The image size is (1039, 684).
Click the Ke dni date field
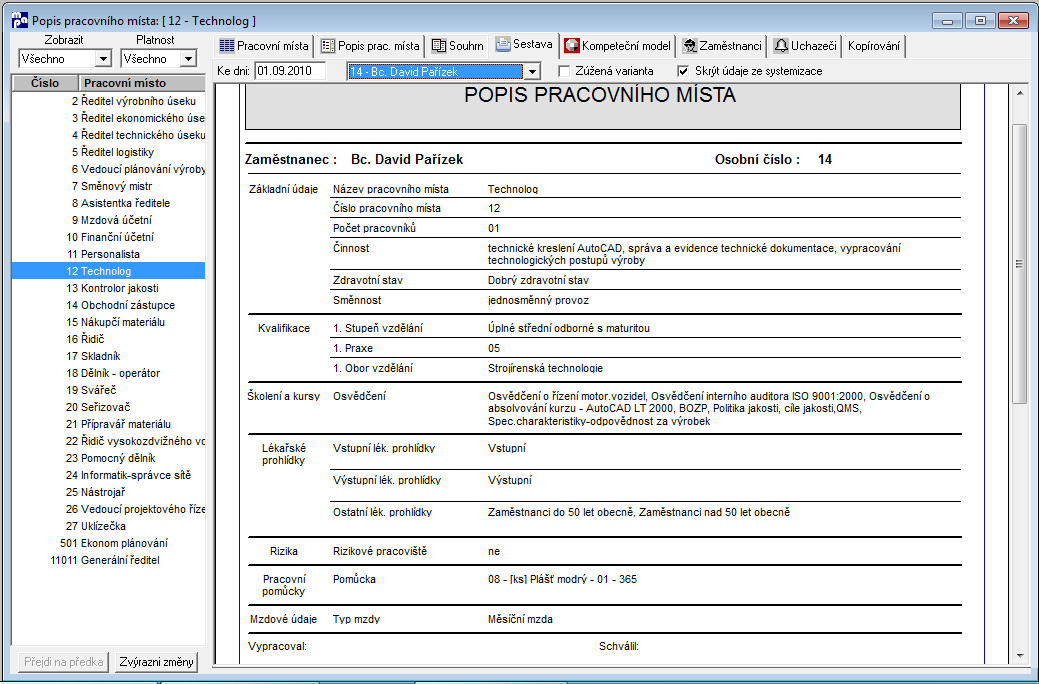click(x=290, y=71)
